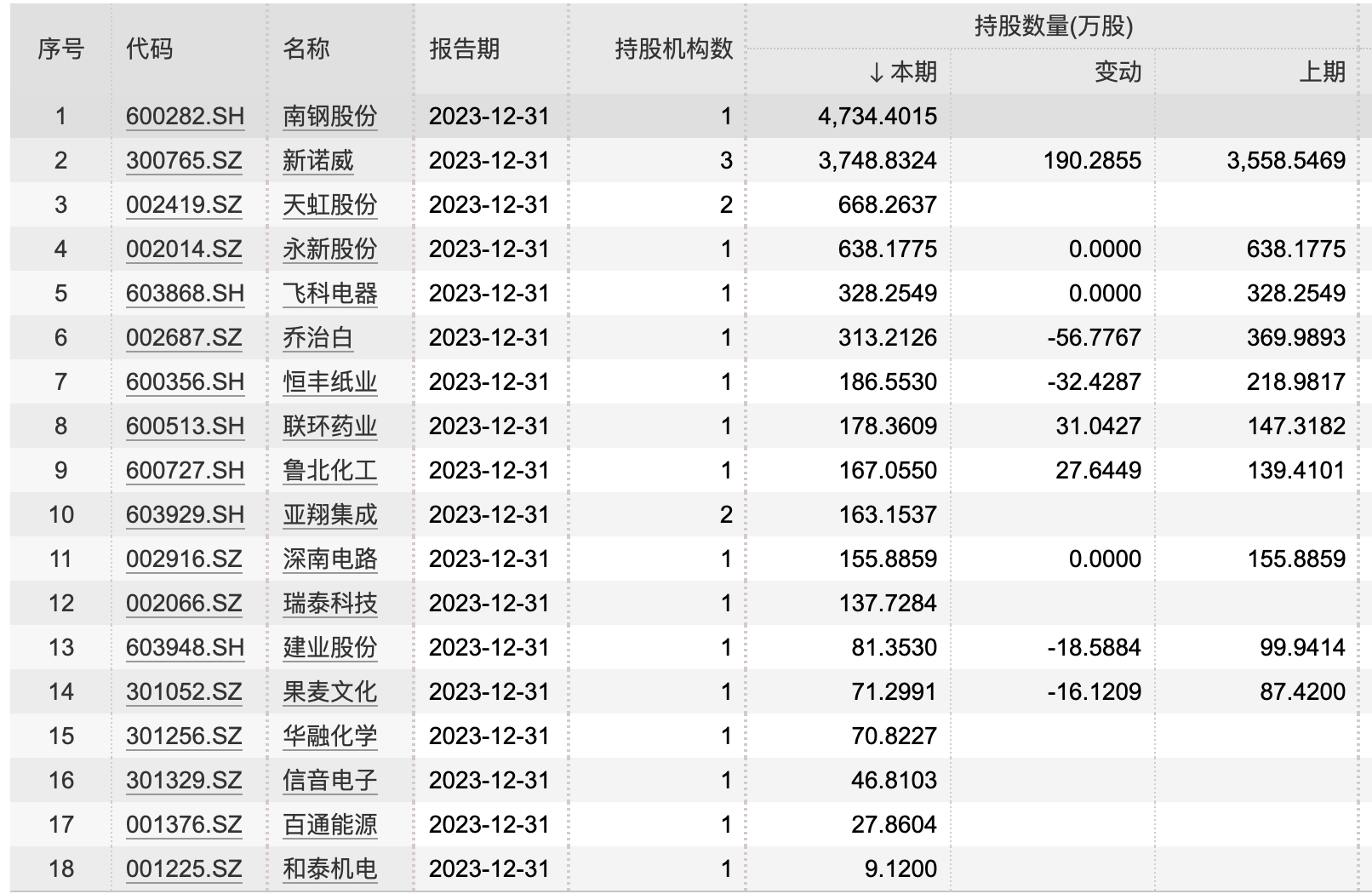Image resolution: width=1372 pixels, height=894 pixels.
Task: Select the current value 9.1200
Action: [900, 869]
